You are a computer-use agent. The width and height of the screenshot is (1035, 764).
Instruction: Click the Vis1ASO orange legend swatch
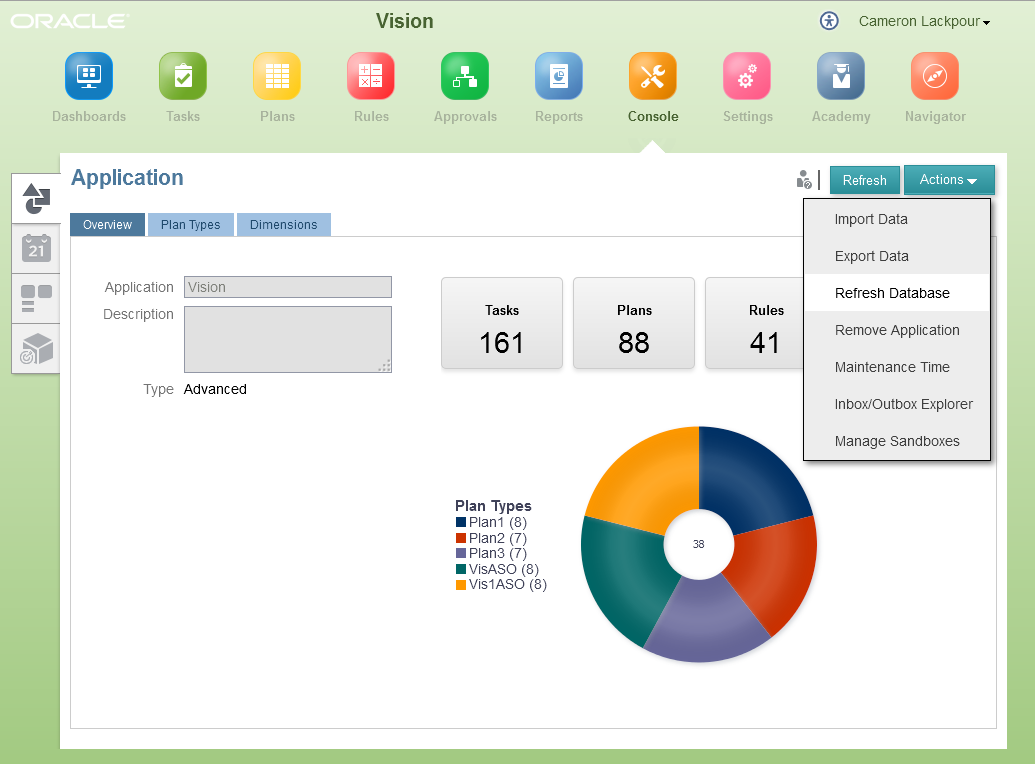click(461, 584)
